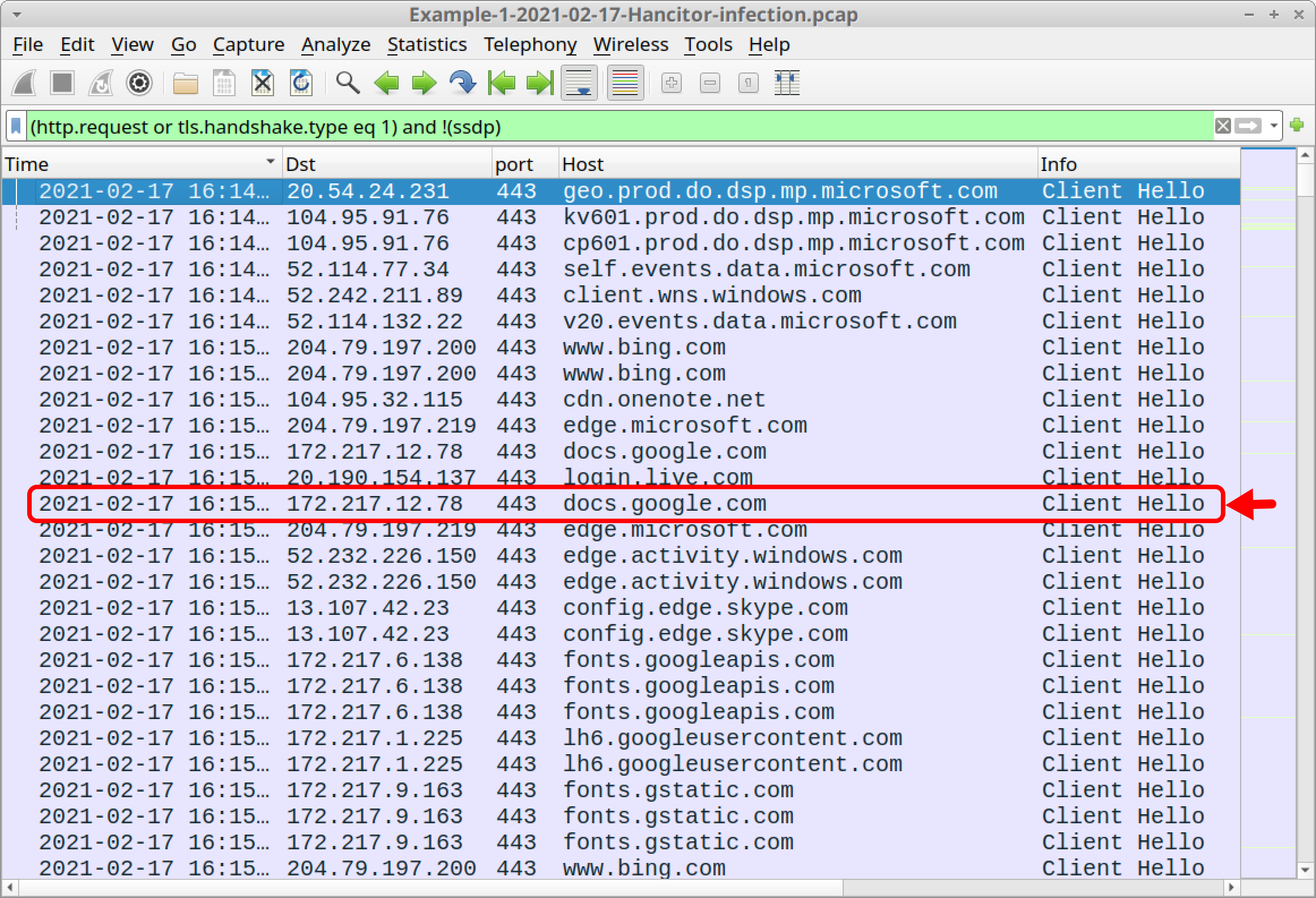1316x898 pixels.
Task: Select the self.events.data.microsoft.com row
Action: [621, 270]
